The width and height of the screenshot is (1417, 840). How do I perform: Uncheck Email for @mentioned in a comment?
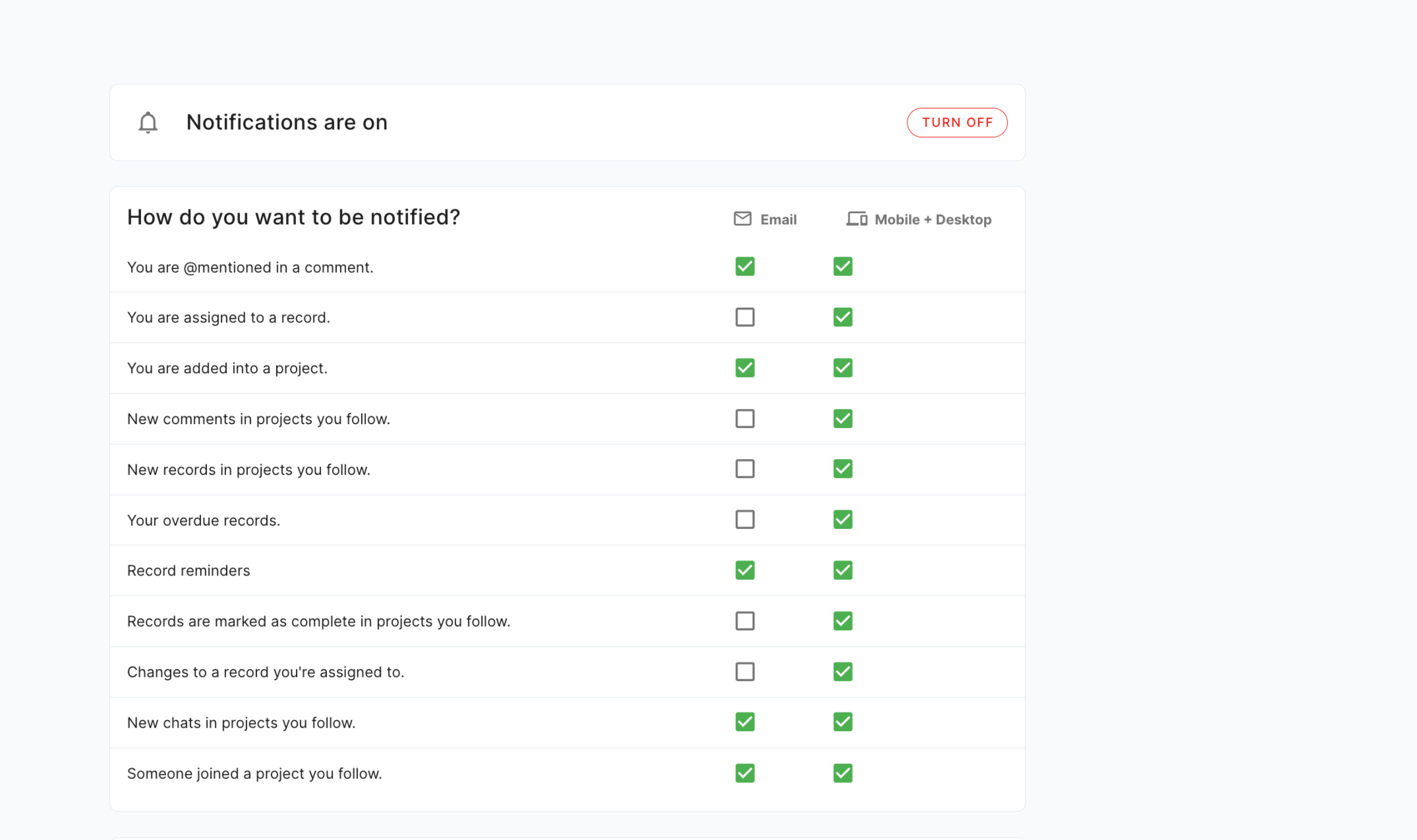click(745, 267)
